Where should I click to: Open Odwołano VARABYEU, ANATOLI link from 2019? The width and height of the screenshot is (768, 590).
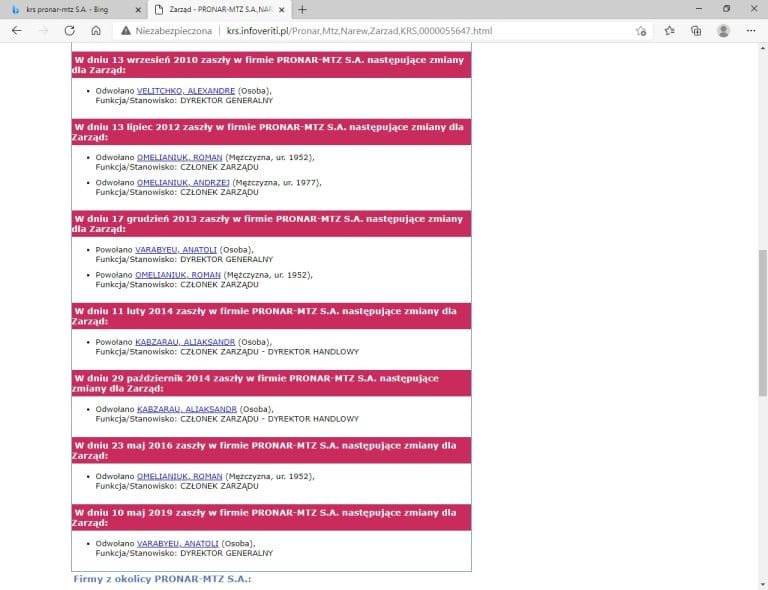[x=177, y=543]
